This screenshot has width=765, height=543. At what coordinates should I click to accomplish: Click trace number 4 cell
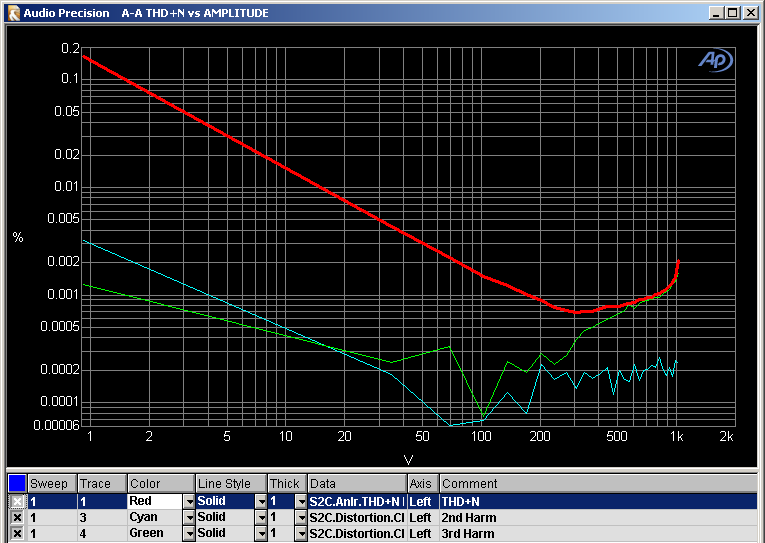[x=102, y=534]
